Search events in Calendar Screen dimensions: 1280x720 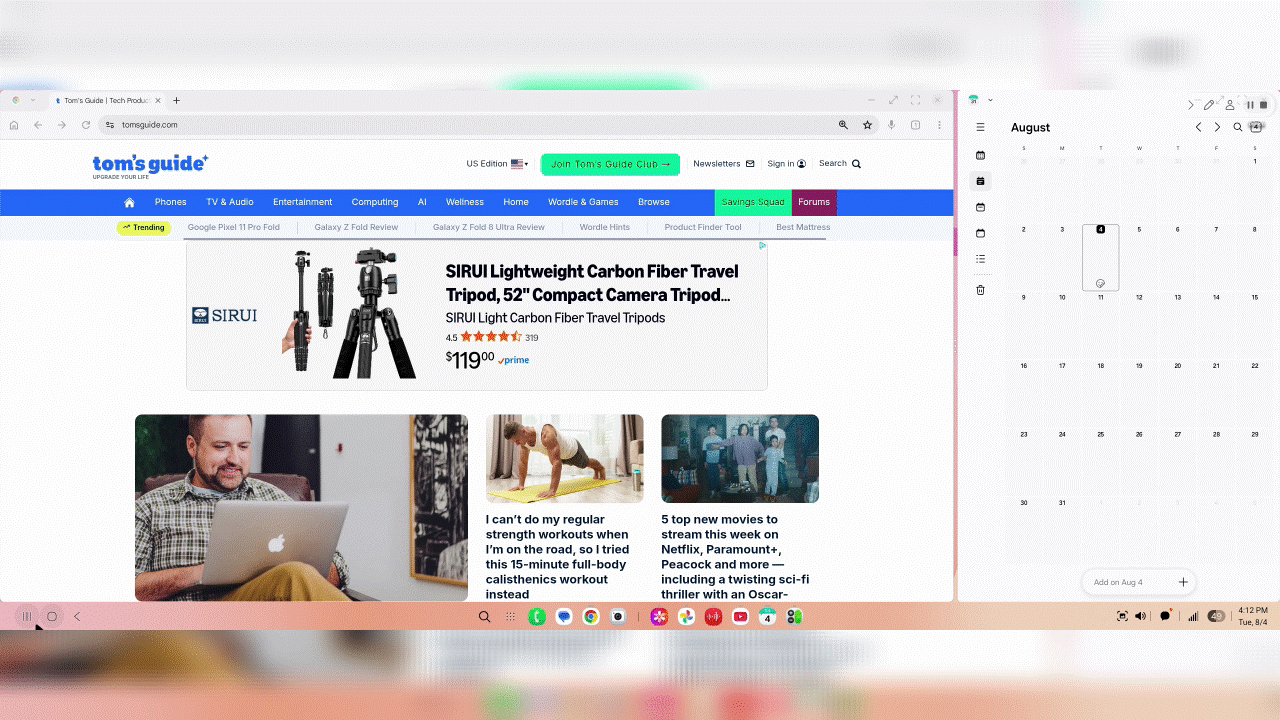[x=1238, y=127]
